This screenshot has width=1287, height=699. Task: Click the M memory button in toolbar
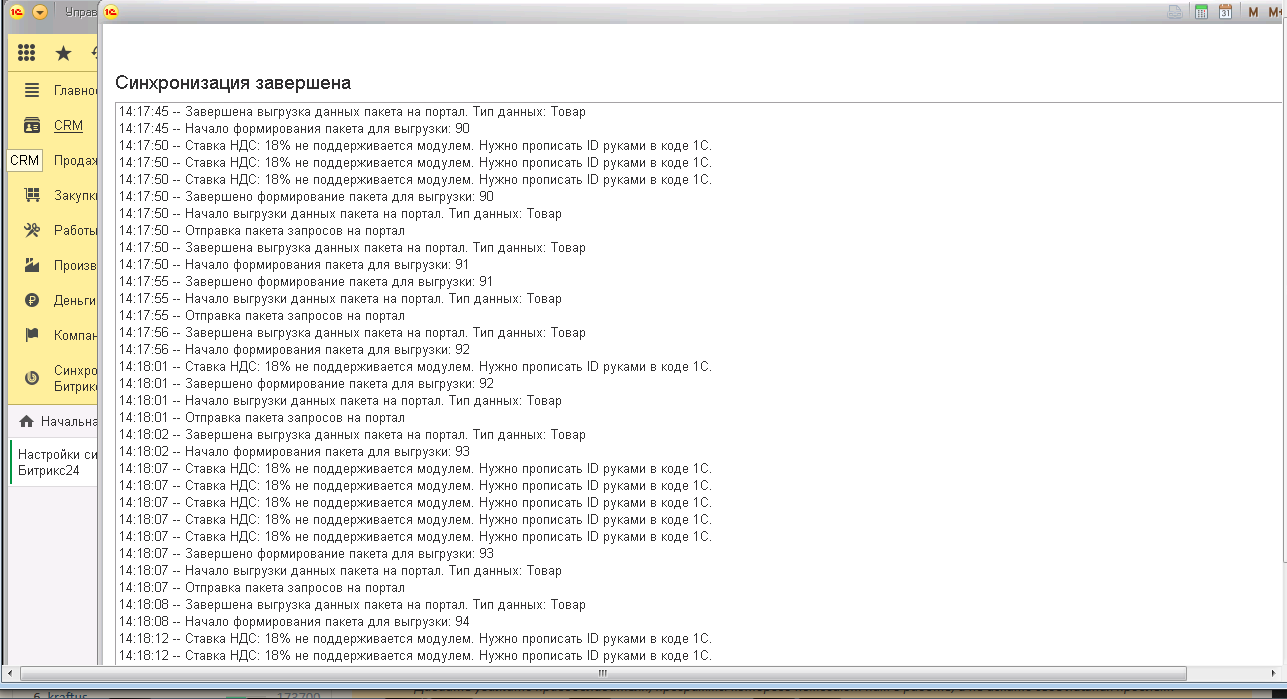pyautogui.click(x=1252, y=12)
